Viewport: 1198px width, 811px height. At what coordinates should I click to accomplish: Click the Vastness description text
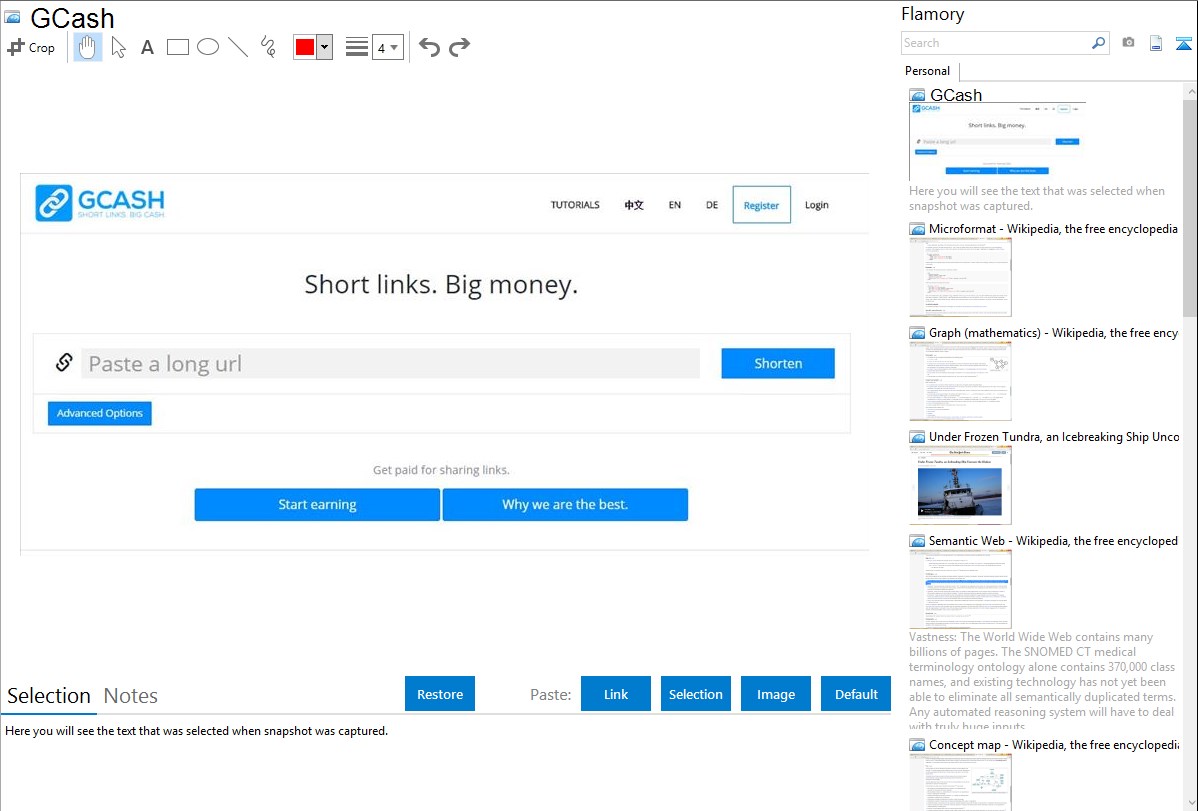tap(1043, 682)
